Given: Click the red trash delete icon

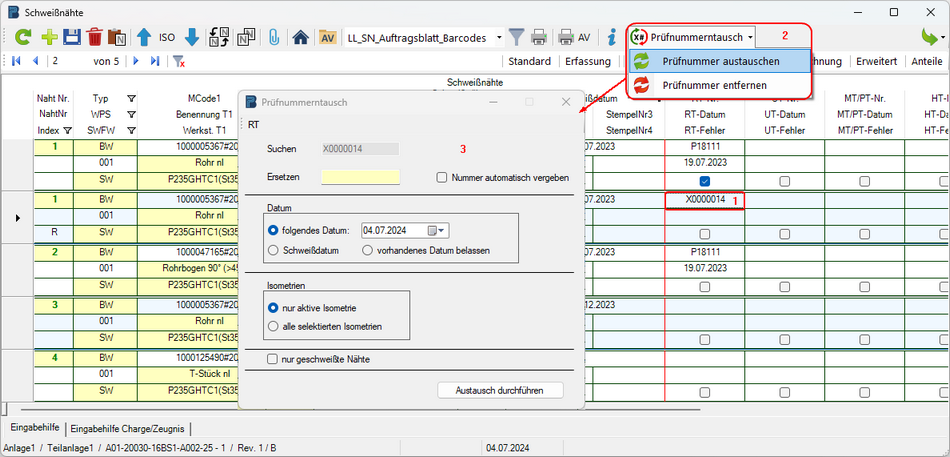Looking at the screenshot, I should click(x=95, y=37).
